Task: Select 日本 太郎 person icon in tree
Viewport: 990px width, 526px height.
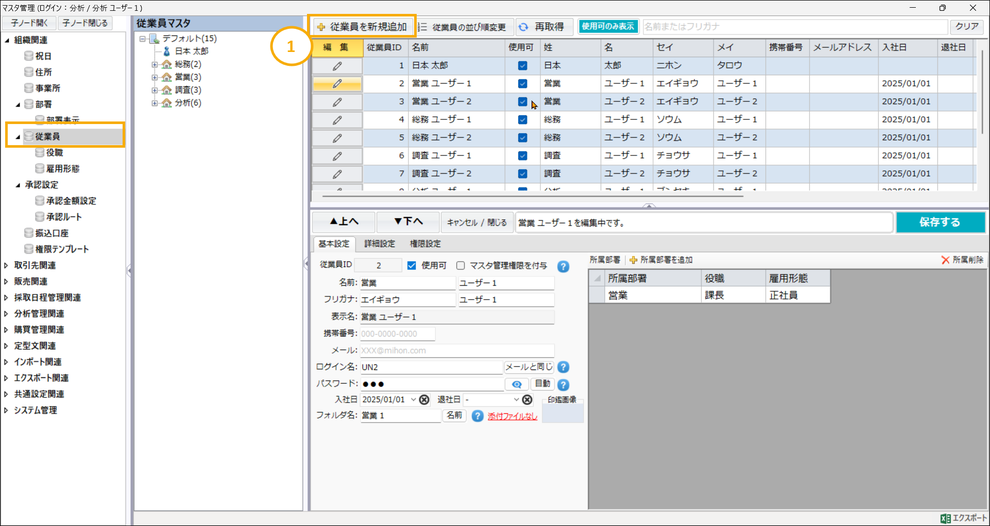Action: [x=166, y=51]
